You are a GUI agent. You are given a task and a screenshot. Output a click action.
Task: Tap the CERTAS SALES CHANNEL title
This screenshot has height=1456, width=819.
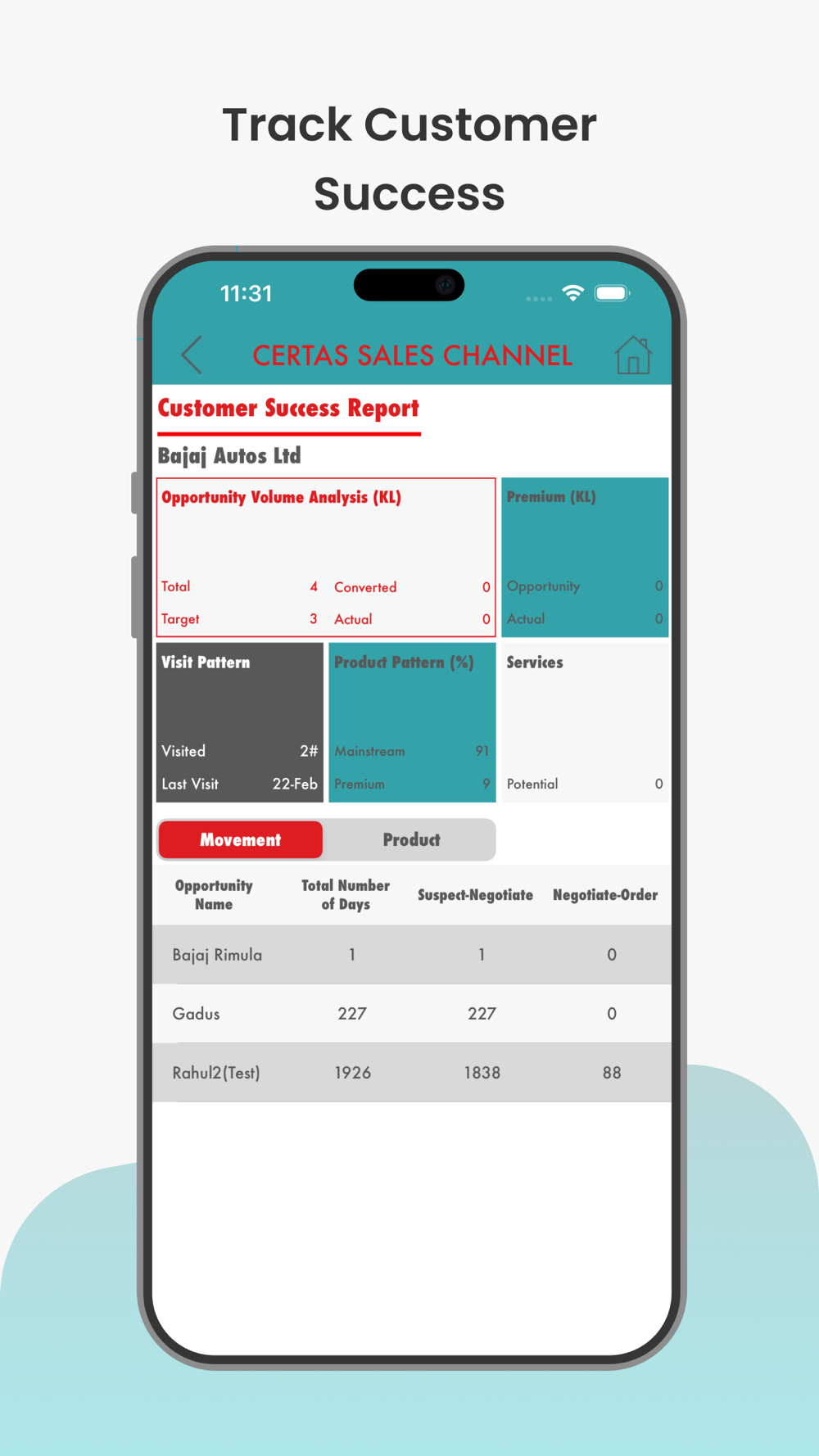(412, 355)
